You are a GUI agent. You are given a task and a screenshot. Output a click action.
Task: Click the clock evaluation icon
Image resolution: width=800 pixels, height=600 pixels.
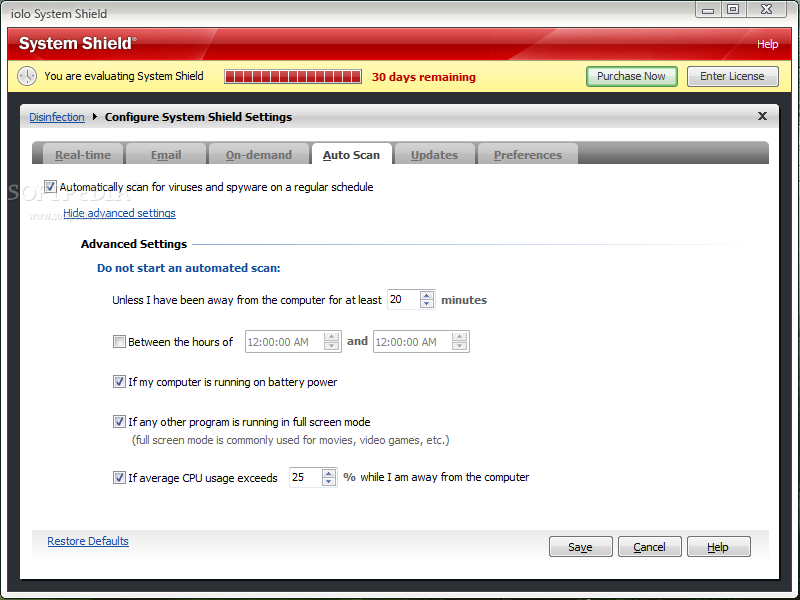27,76
